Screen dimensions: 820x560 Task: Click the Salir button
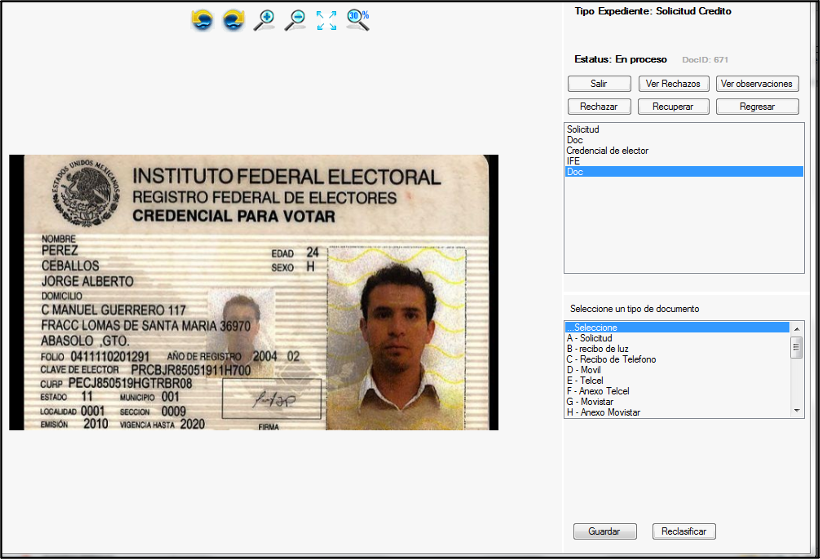(x=599, y=84)
